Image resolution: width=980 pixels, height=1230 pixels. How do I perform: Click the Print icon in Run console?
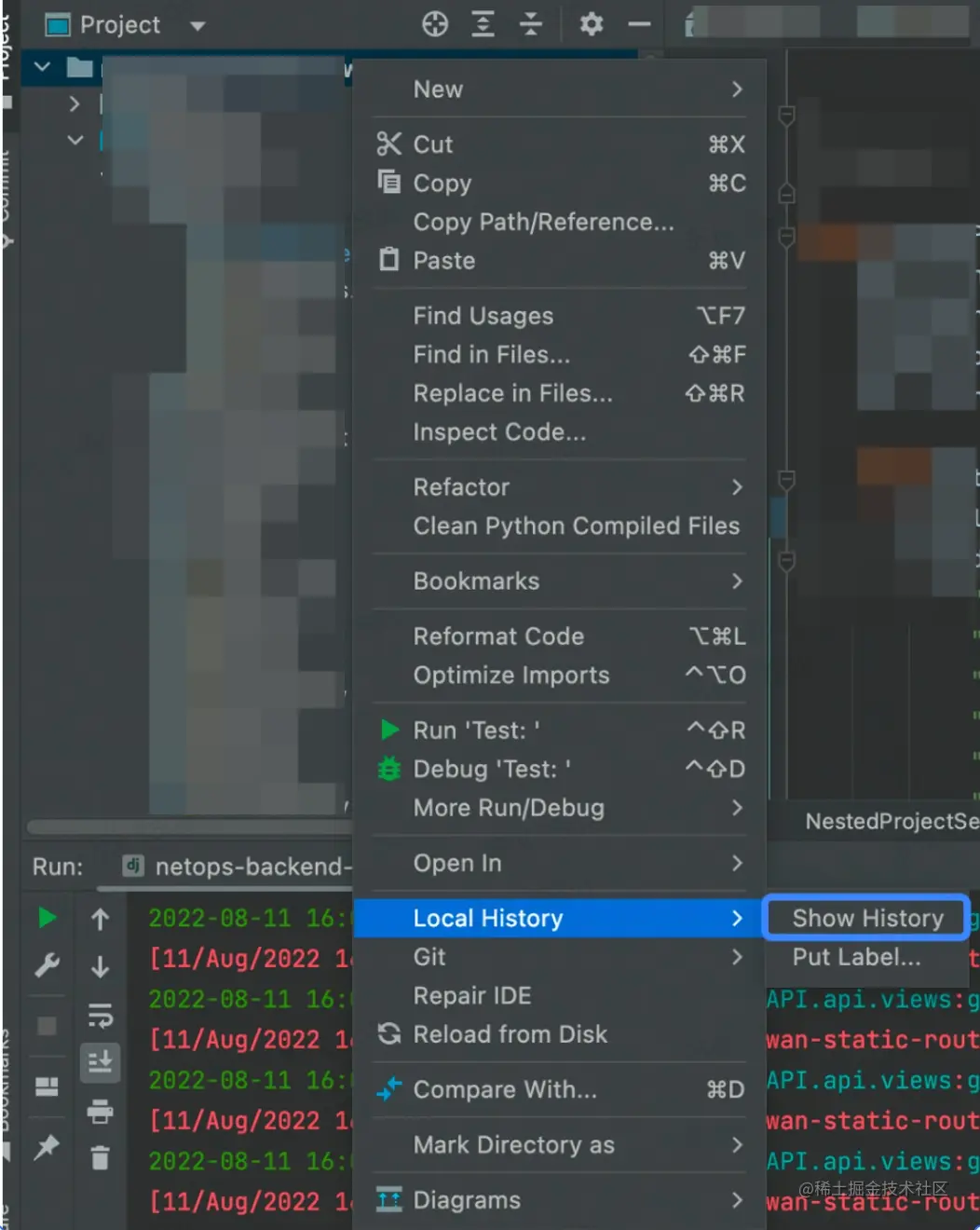[x=100, y=1111]
